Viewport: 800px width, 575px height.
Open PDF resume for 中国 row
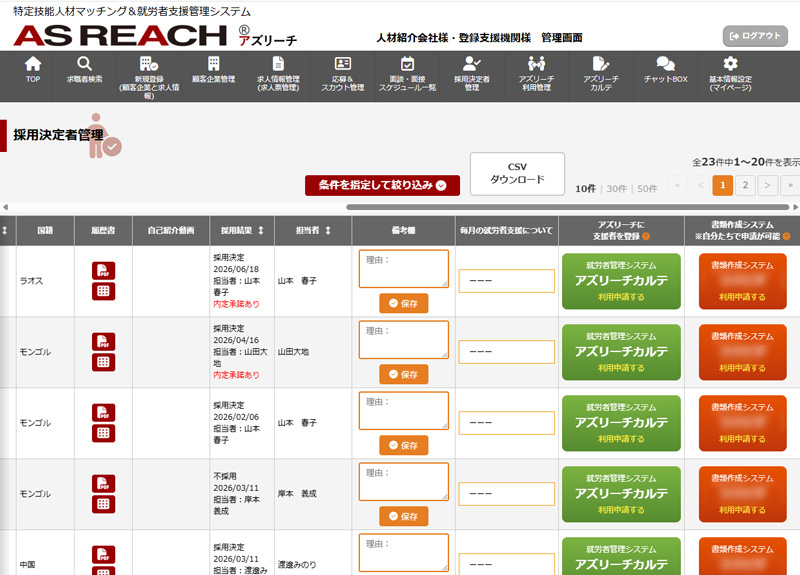coord(104,554)
